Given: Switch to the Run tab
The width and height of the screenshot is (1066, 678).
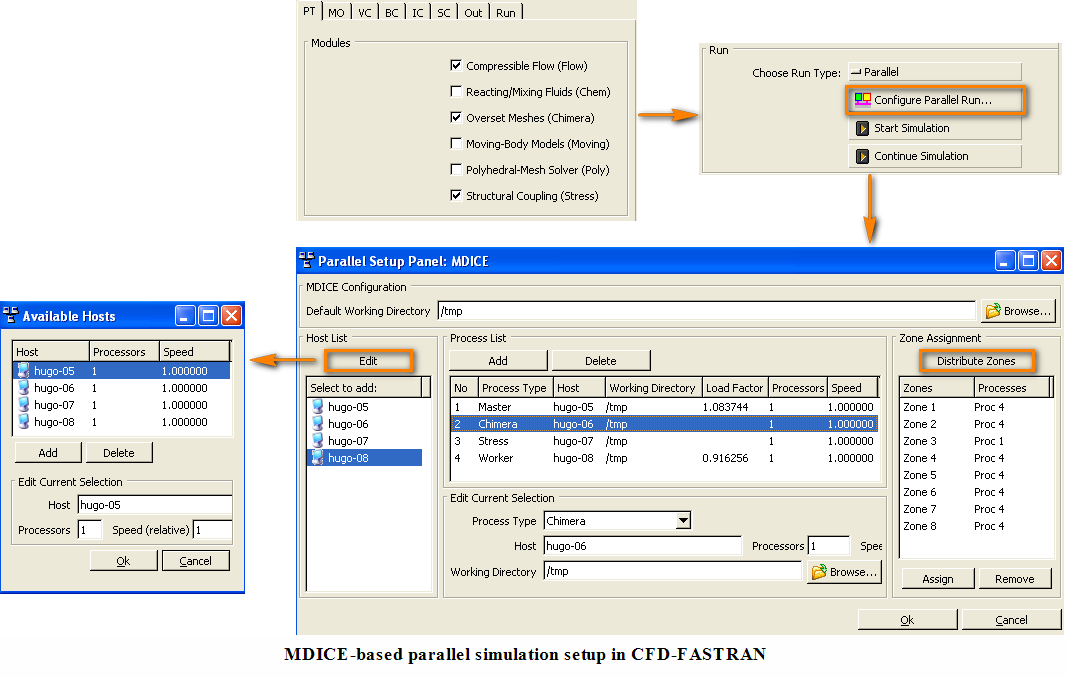Looking at the screenshot, I should click(x=506, y=12).
